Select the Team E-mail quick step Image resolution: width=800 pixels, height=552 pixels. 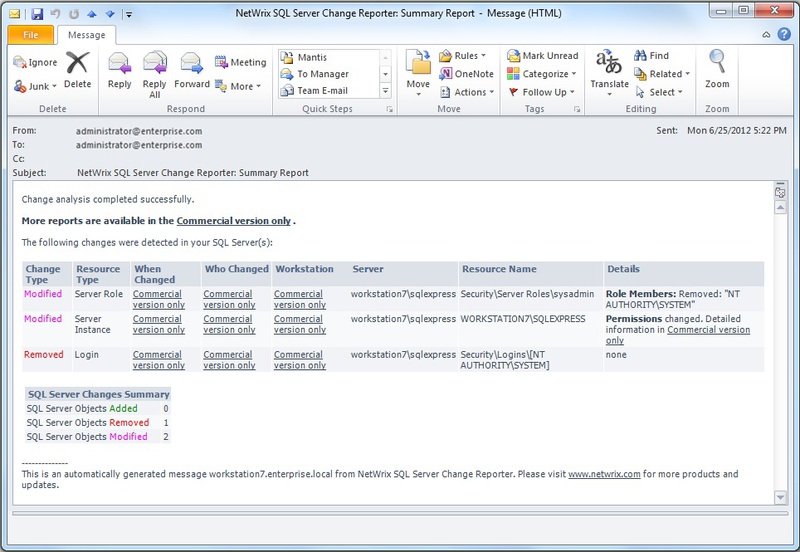click(x=329, y=90)
